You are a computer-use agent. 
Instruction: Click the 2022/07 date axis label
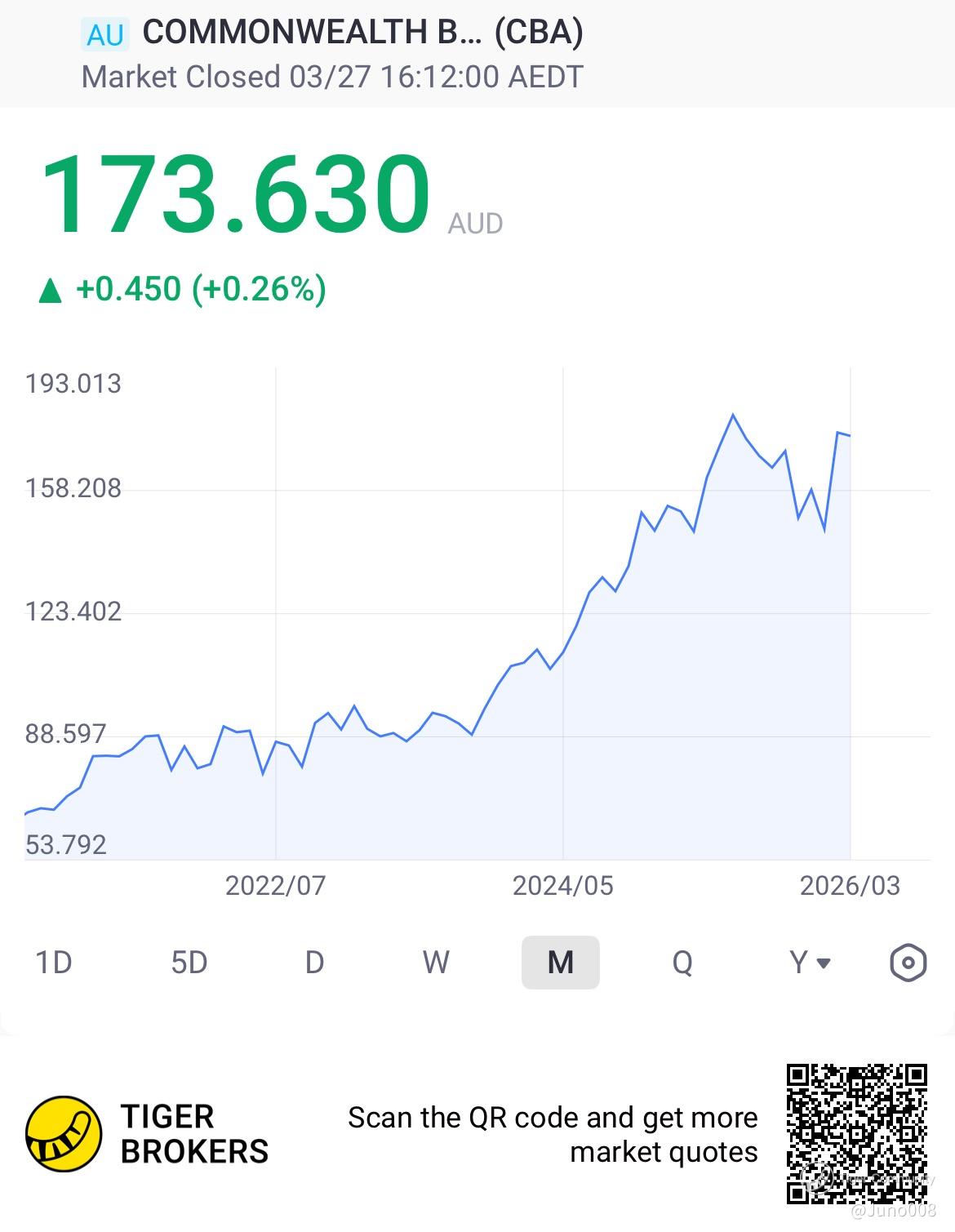(275, 886)
